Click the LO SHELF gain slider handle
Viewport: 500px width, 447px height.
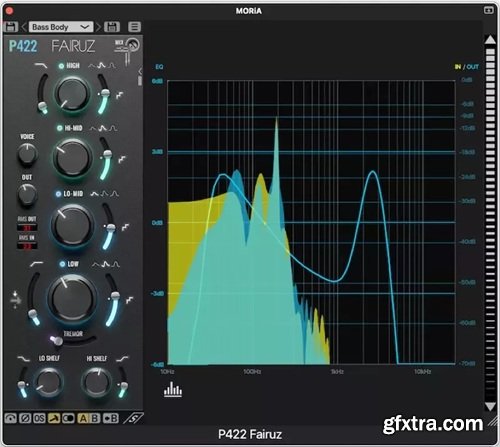[x=22, y=384]
